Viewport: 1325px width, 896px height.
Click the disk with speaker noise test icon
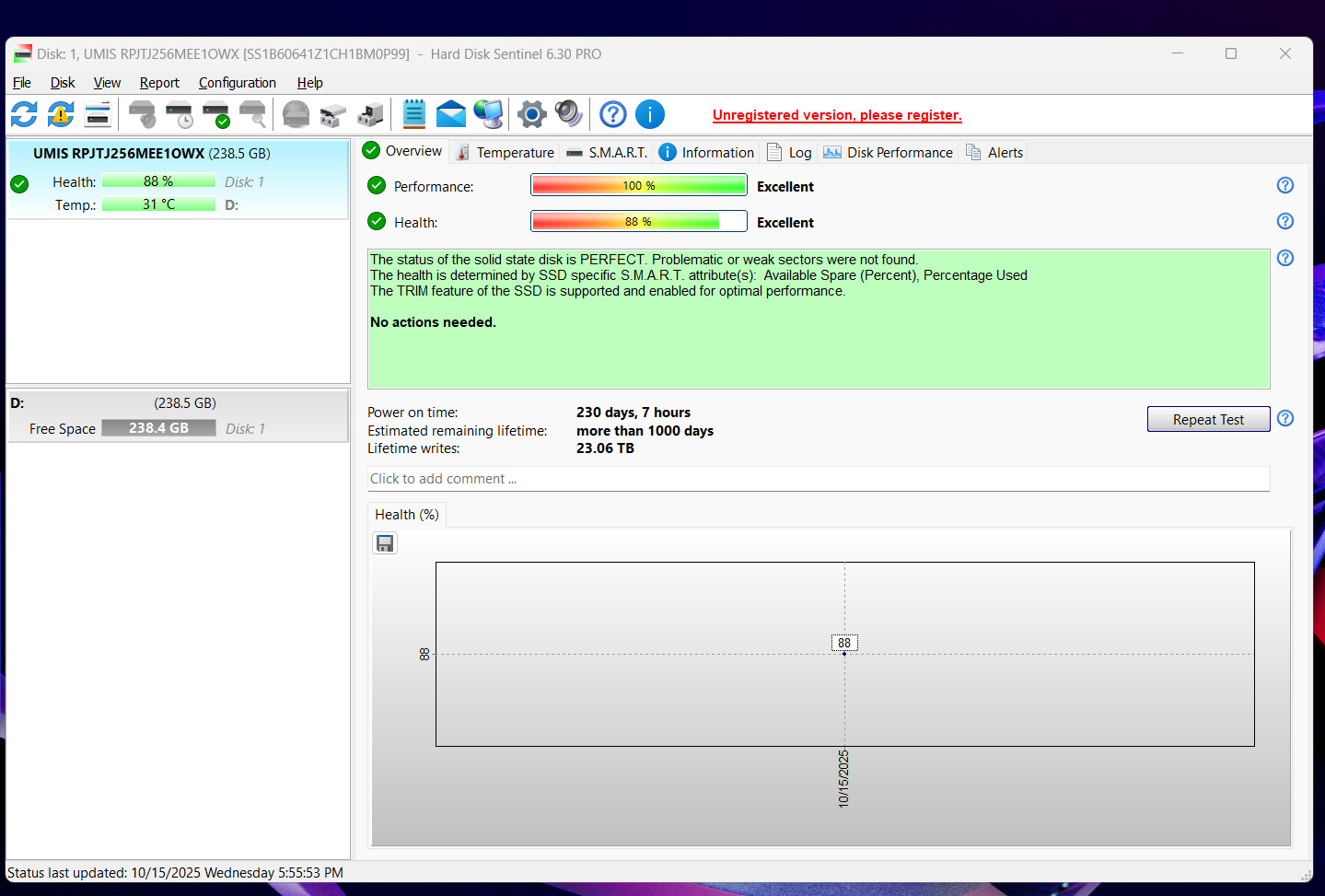click(142, 114)
